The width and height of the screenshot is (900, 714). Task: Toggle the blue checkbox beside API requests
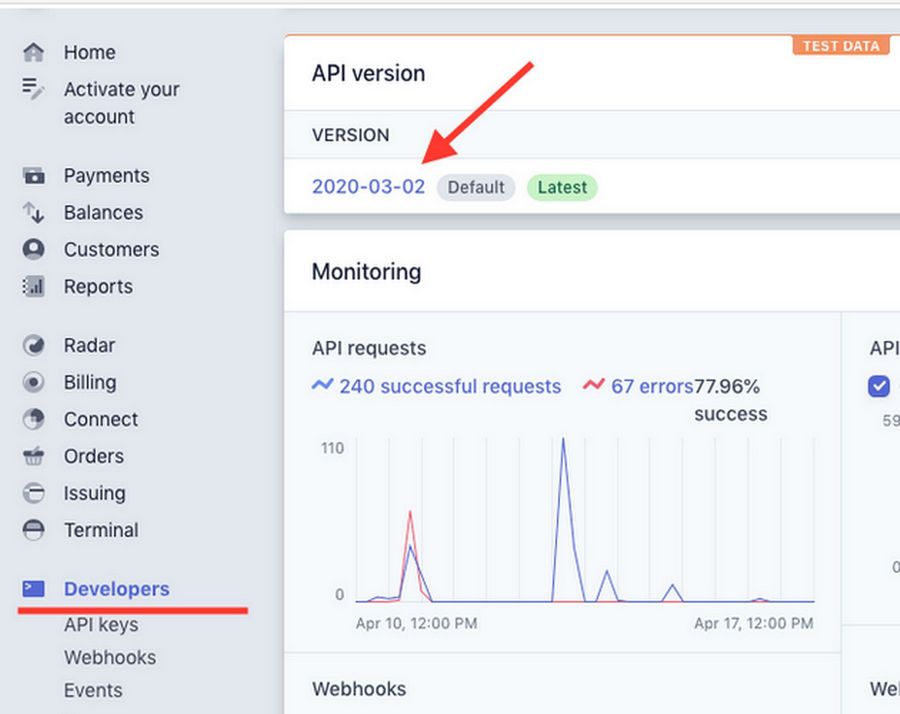879,387
